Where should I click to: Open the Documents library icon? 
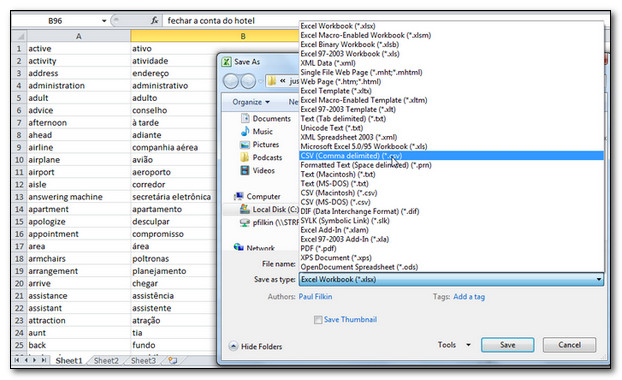(x=245, y=118)
